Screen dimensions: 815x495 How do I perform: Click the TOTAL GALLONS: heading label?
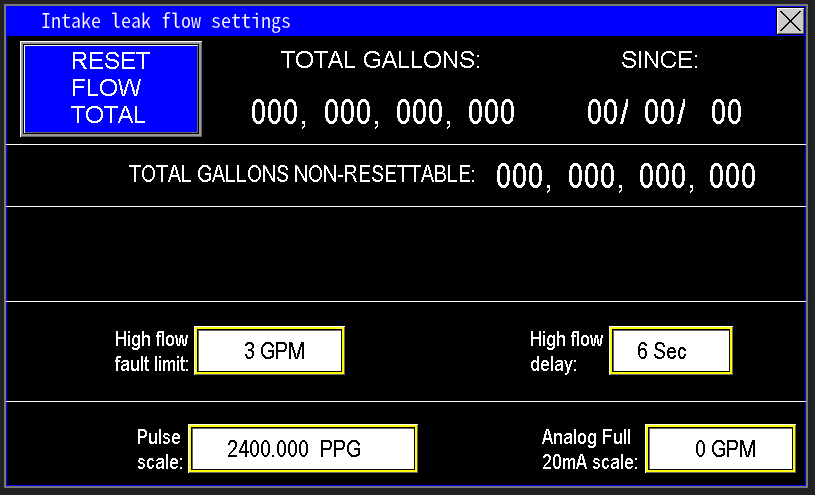[381, 61]
